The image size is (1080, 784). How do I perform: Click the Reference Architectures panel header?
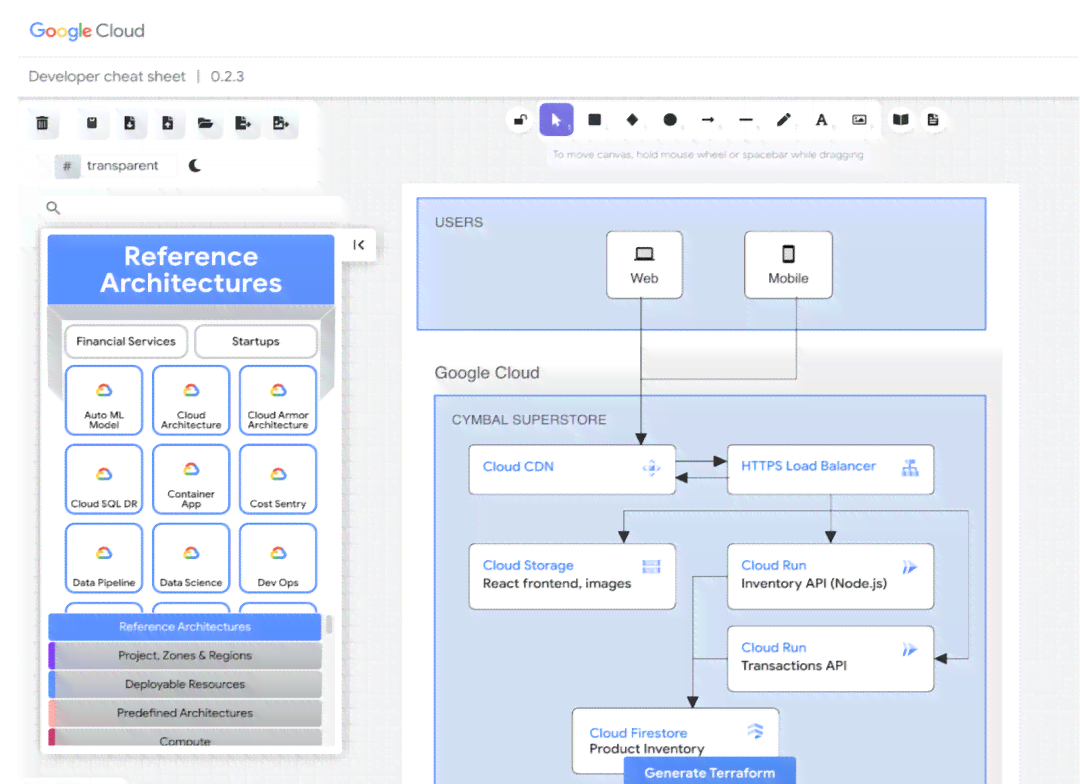point(191,269)
